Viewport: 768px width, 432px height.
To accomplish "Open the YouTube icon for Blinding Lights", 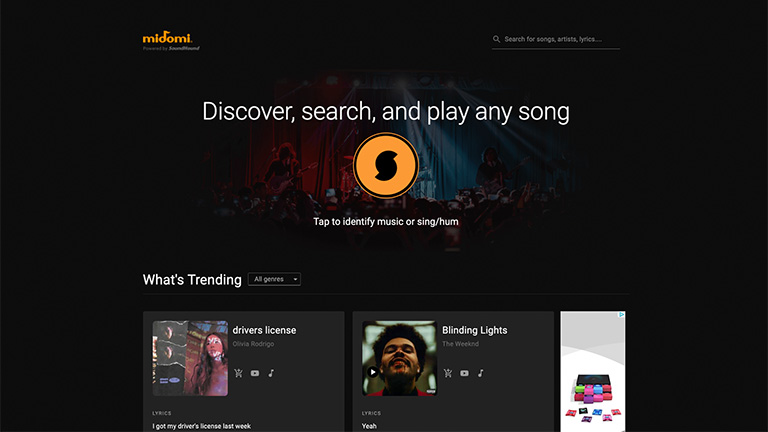I will coord(464,373).
